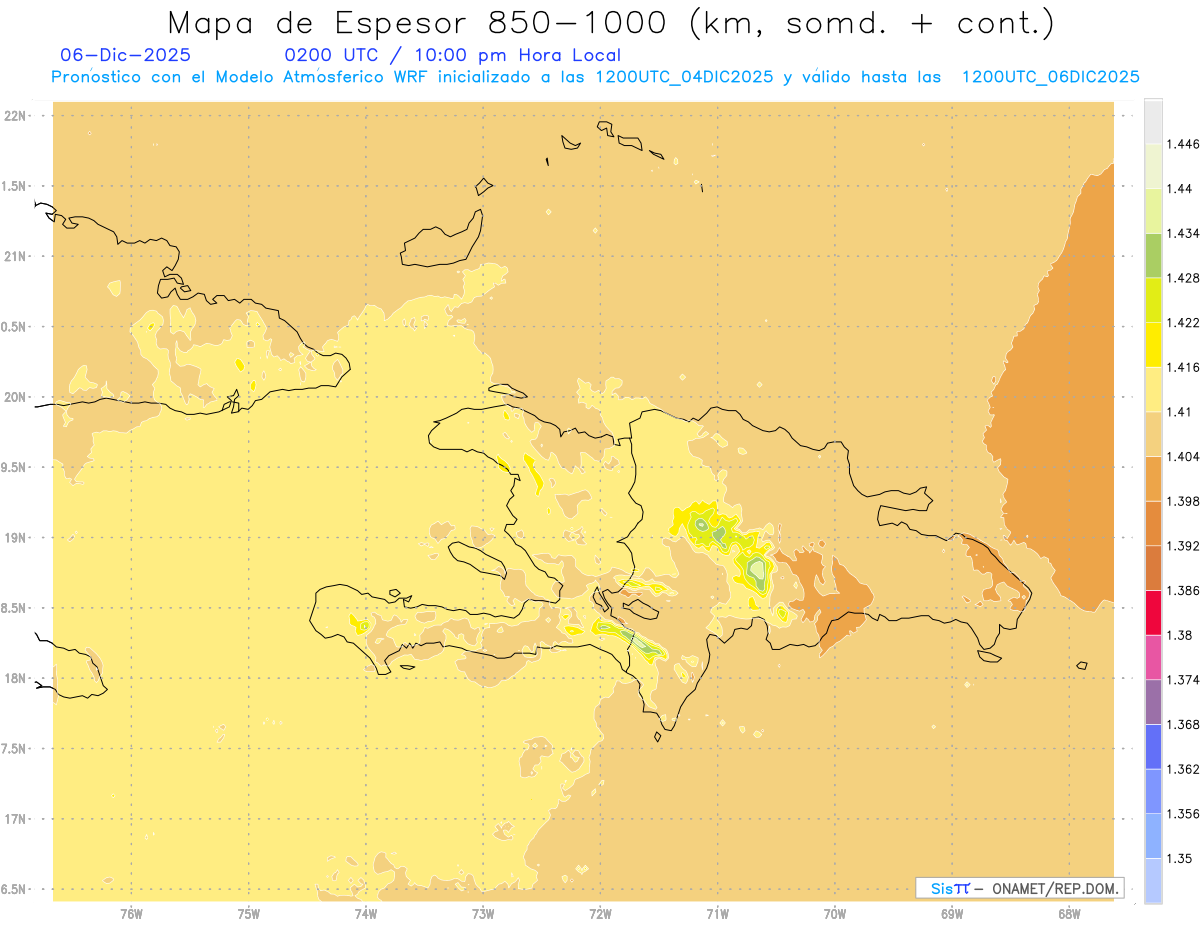Click the legend value '1.422'
The height and width of the screenshot is (927, 1200).
[x=1183, y=323]
